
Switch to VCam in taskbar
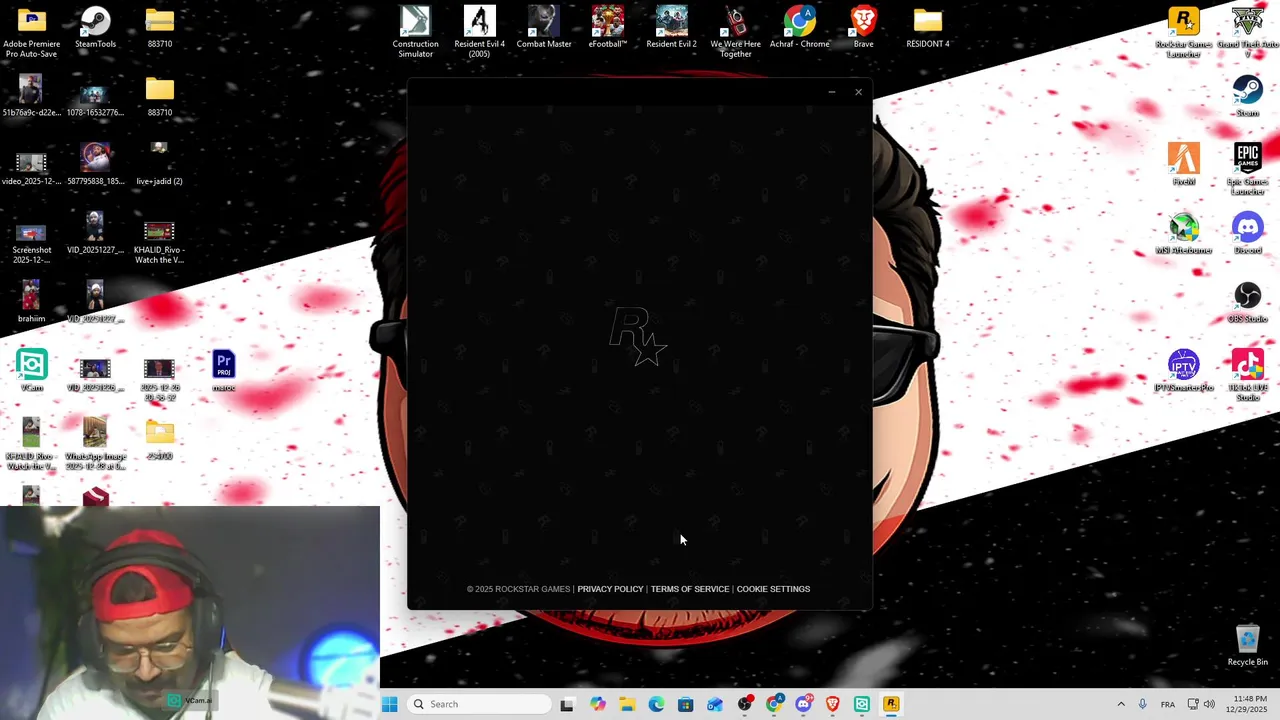[x=862, y=704]
